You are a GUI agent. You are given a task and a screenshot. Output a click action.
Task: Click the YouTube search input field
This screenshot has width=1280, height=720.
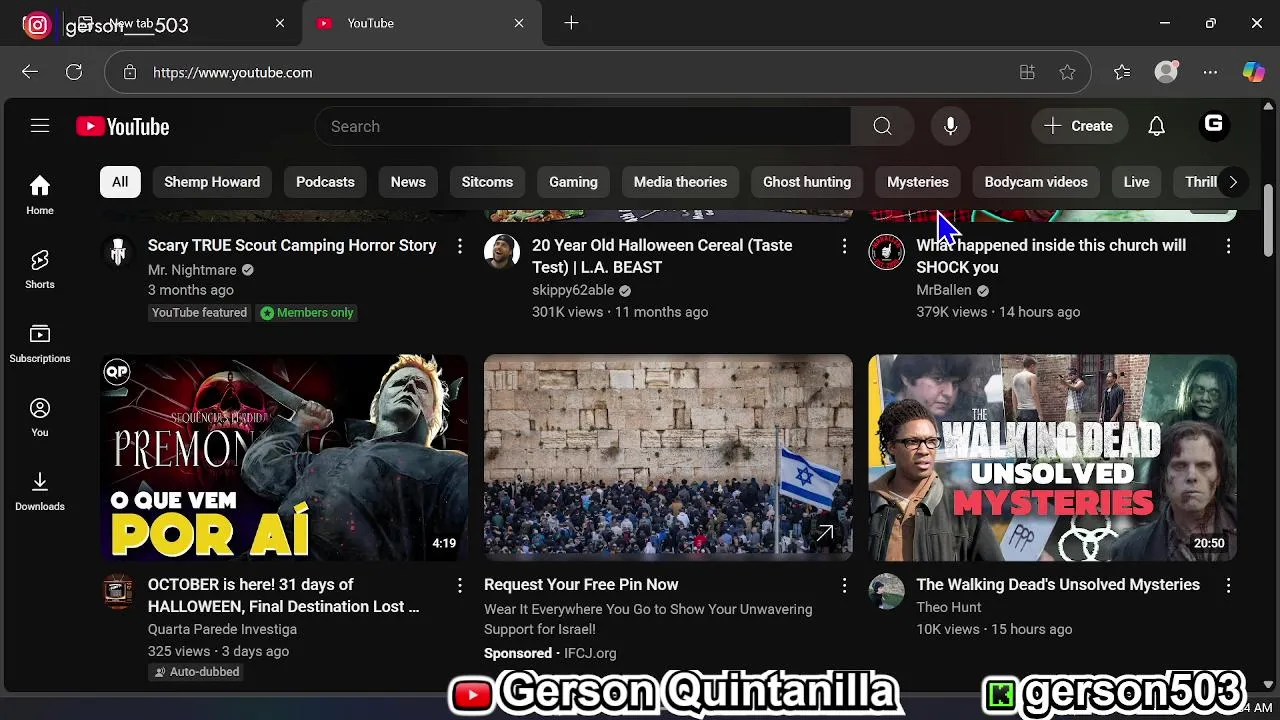[585, 126]
